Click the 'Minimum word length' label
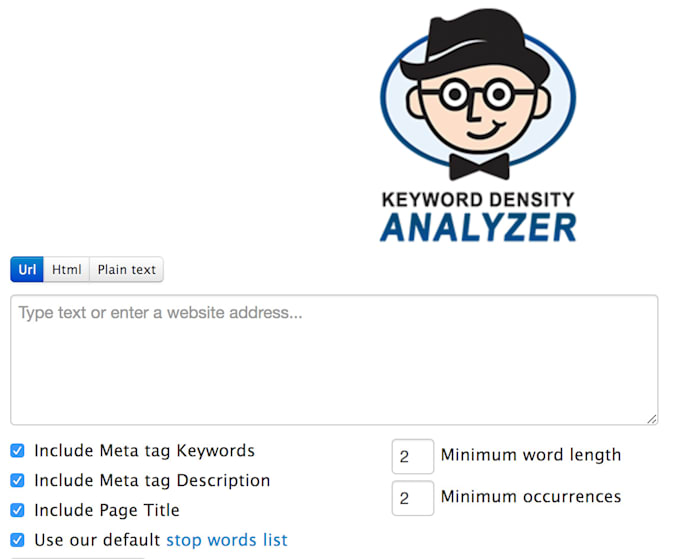680x559 pixels. [531, 456]
